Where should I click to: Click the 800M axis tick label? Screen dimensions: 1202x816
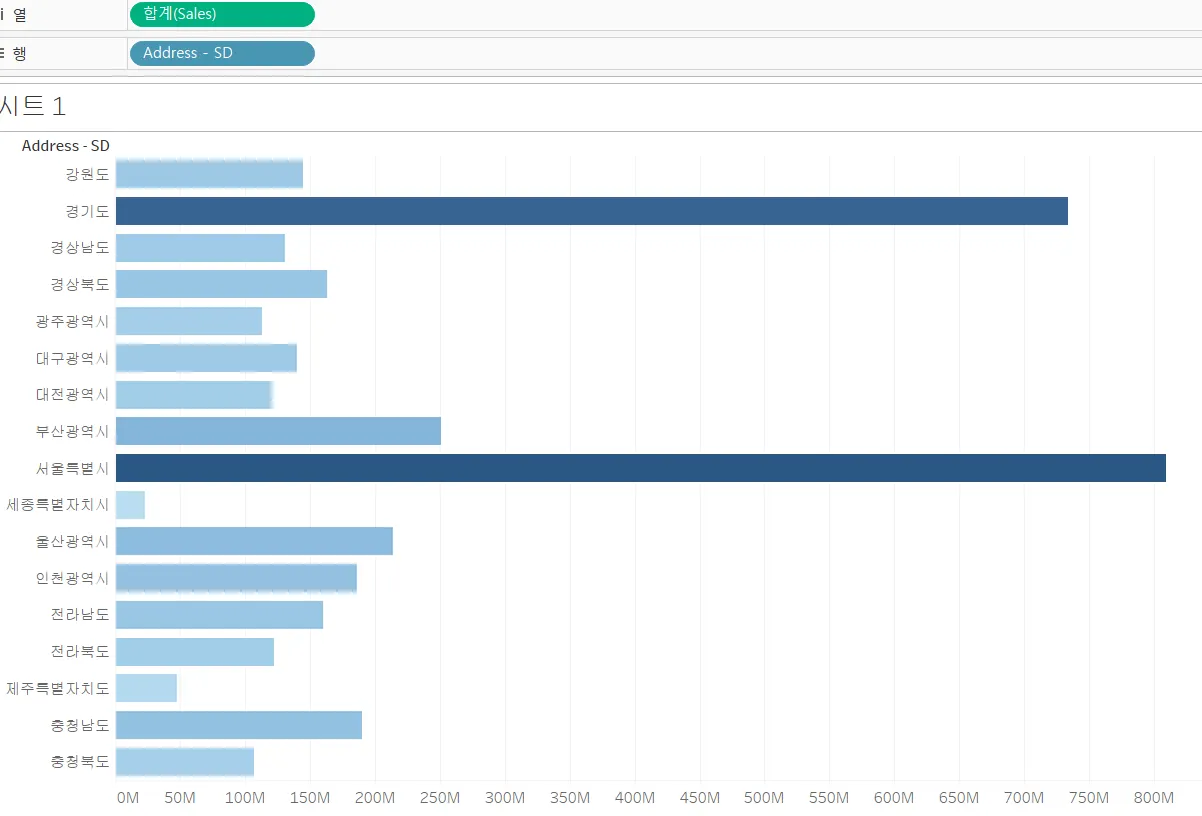click(1154, 798)
